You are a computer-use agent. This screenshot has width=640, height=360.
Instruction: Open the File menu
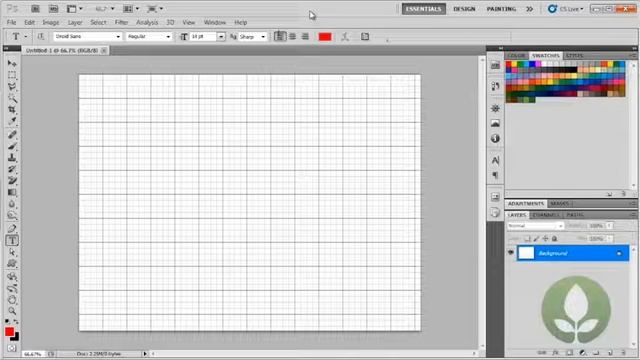[11, 22]
